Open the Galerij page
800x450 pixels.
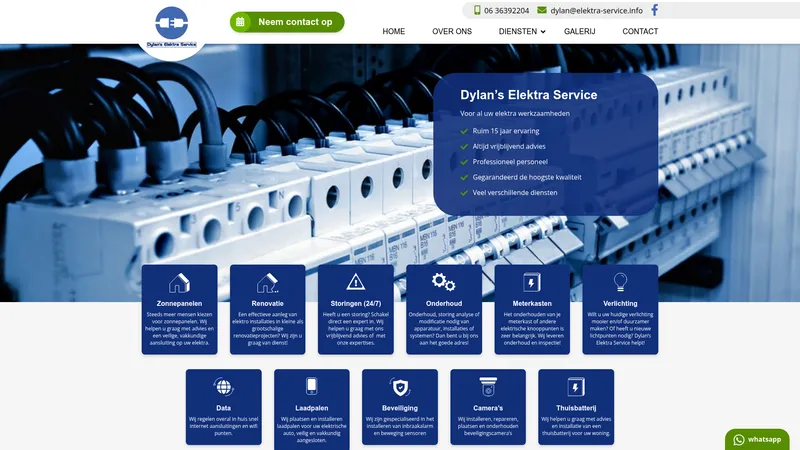(580, 31)
